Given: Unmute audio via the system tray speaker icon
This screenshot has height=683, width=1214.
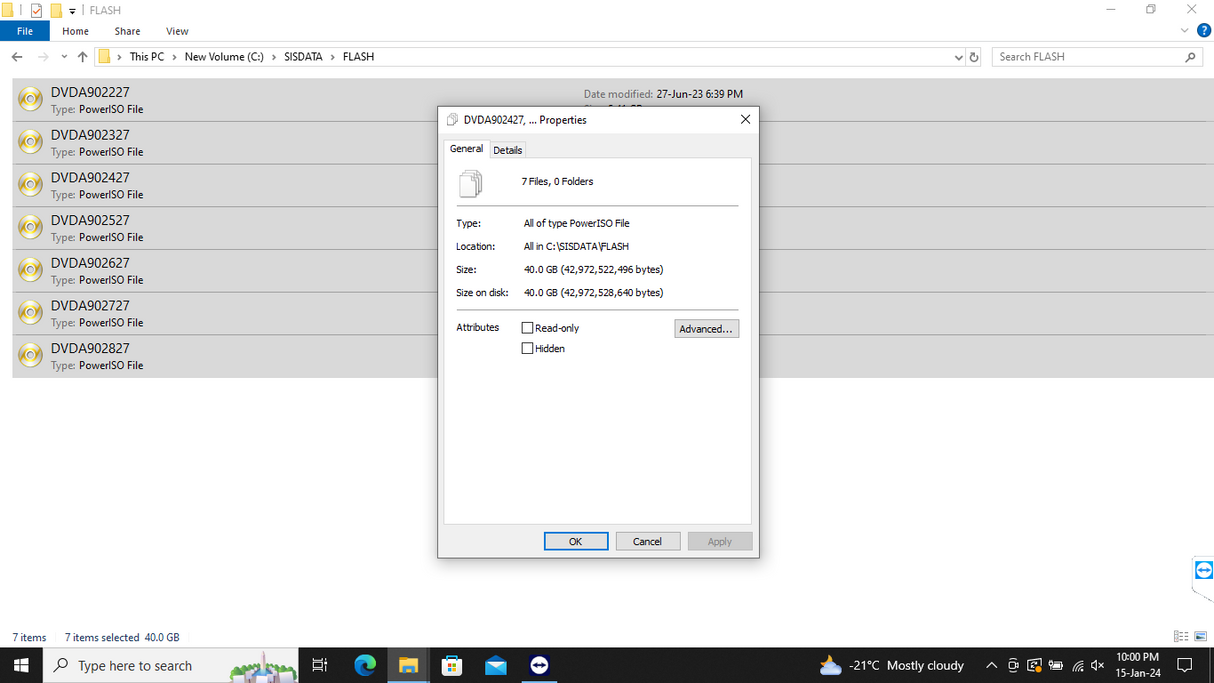Looking at the screenshot, I should pyautogui.click(x=1097, y=665).
